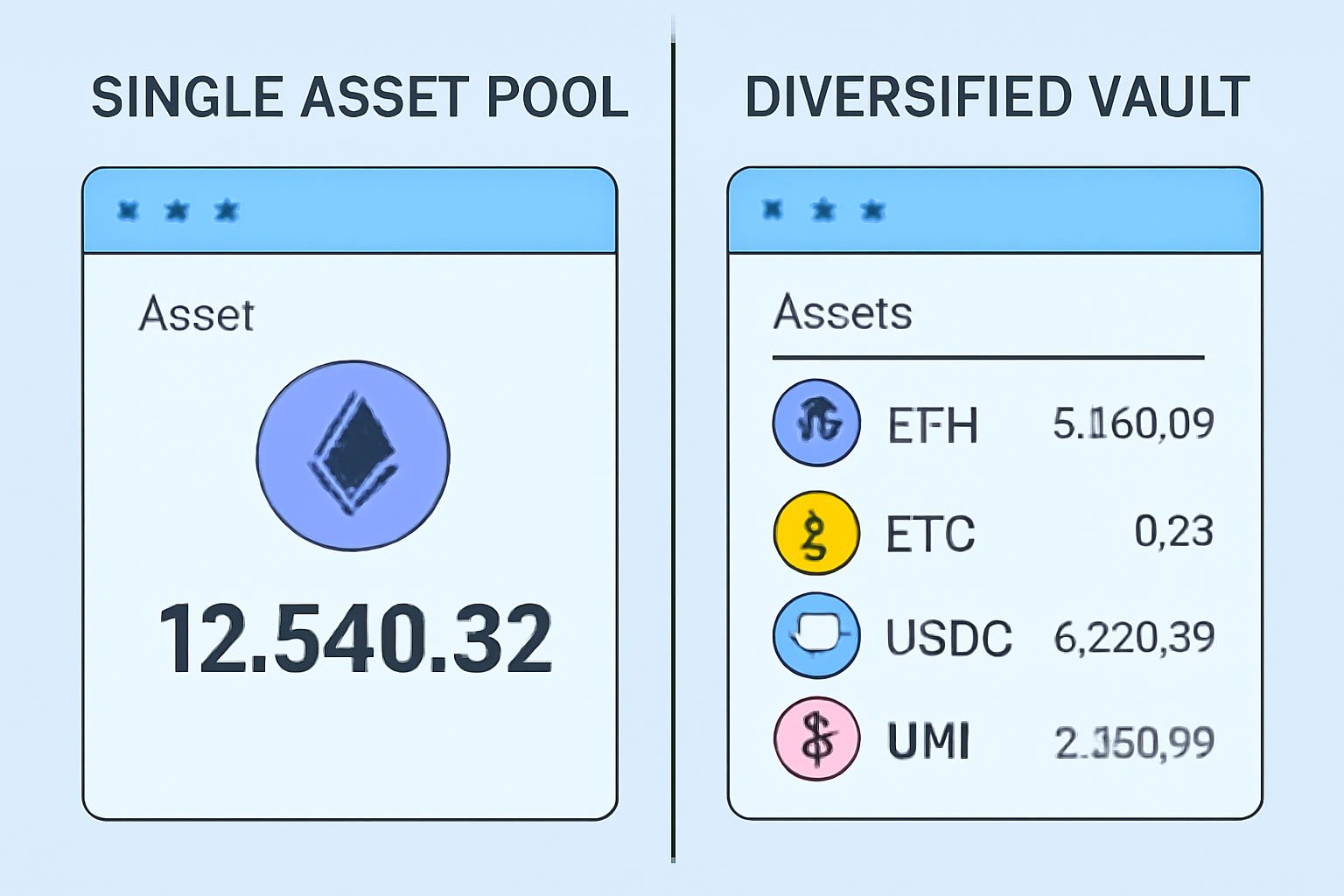Screen dimensions: 1344x896
Task: Expand the UMI asset row details
Action: click(930, 740)
